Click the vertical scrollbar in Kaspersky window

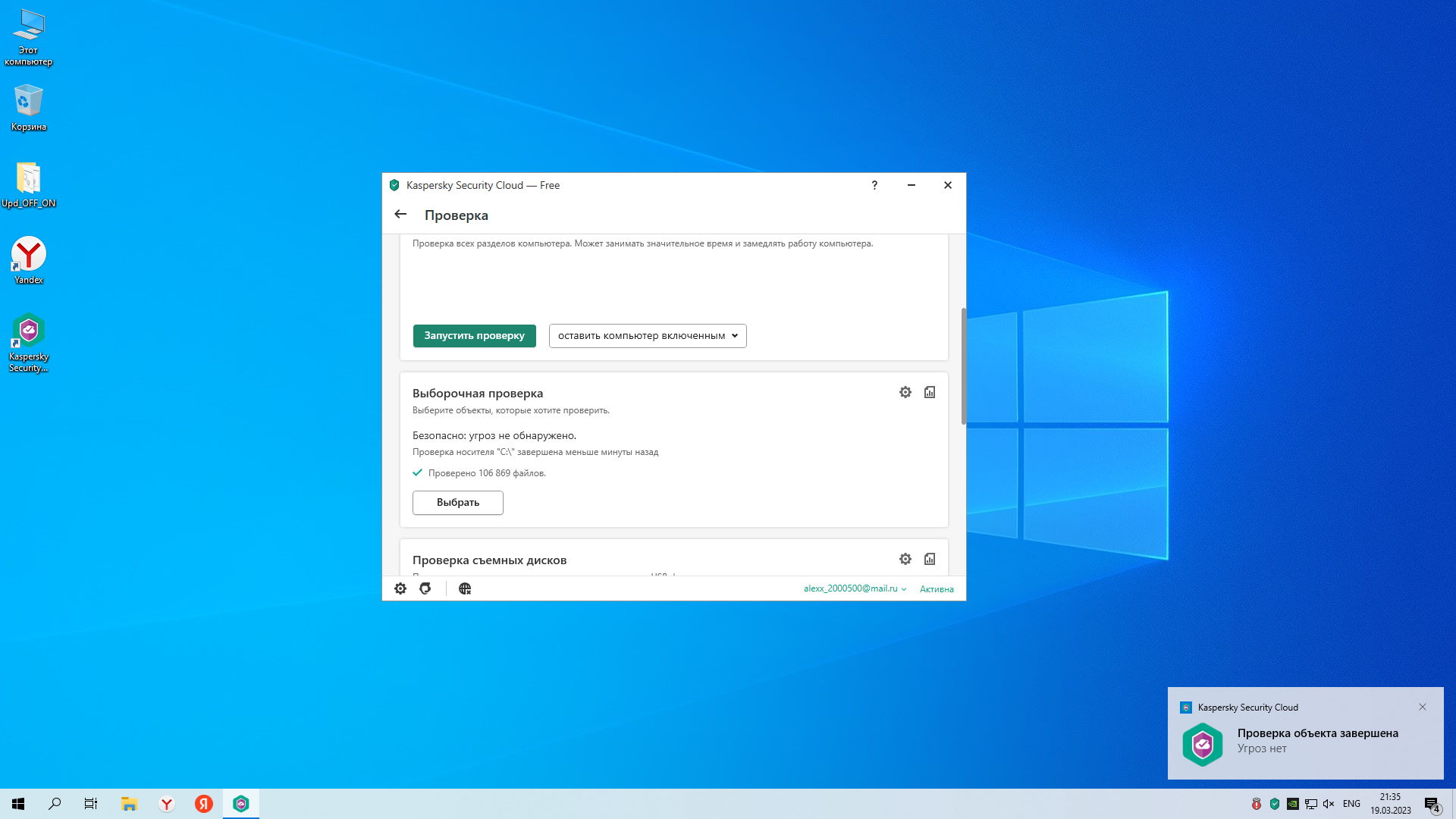tap(963, 366)
